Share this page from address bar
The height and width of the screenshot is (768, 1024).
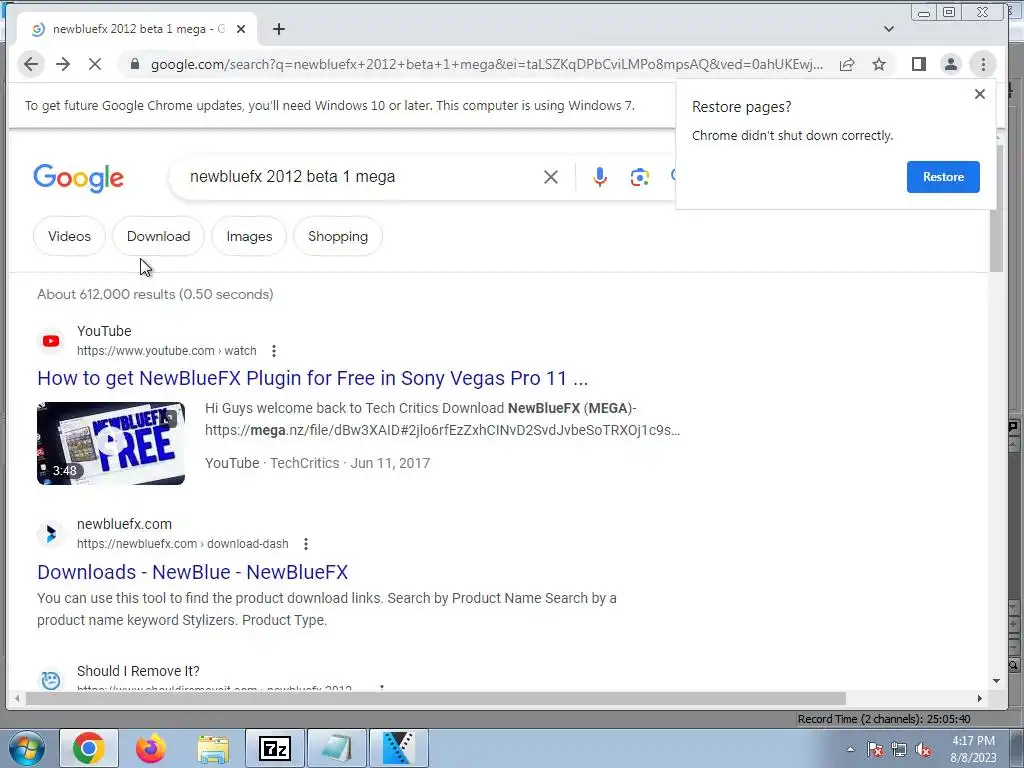[847, 64]
